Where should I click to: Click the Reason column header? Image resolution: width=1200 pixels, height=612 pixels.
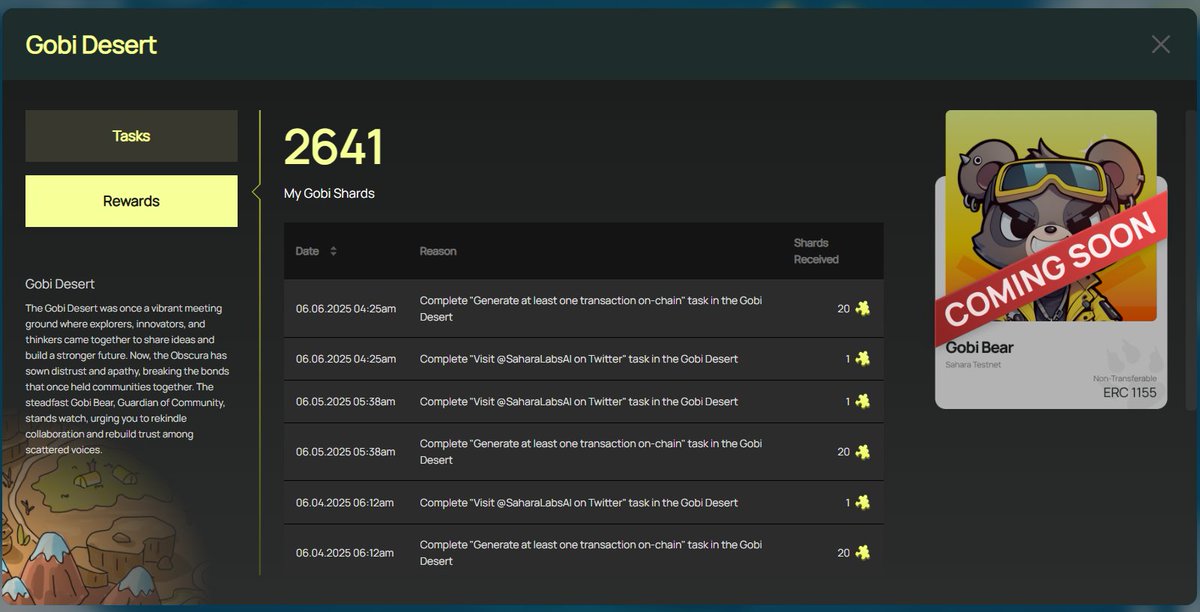point(438,251)
